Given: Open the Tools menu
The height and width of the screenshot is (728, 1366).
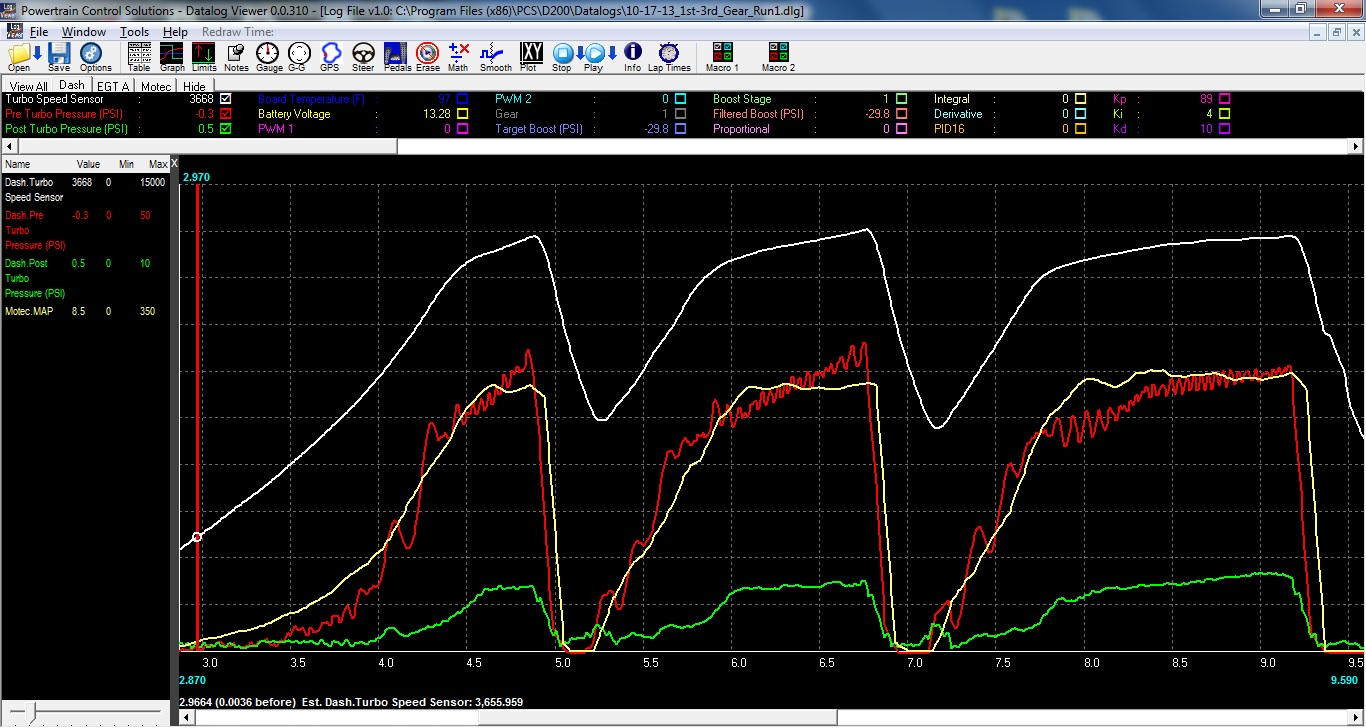Looking at the screenshot, I should 134,32.
